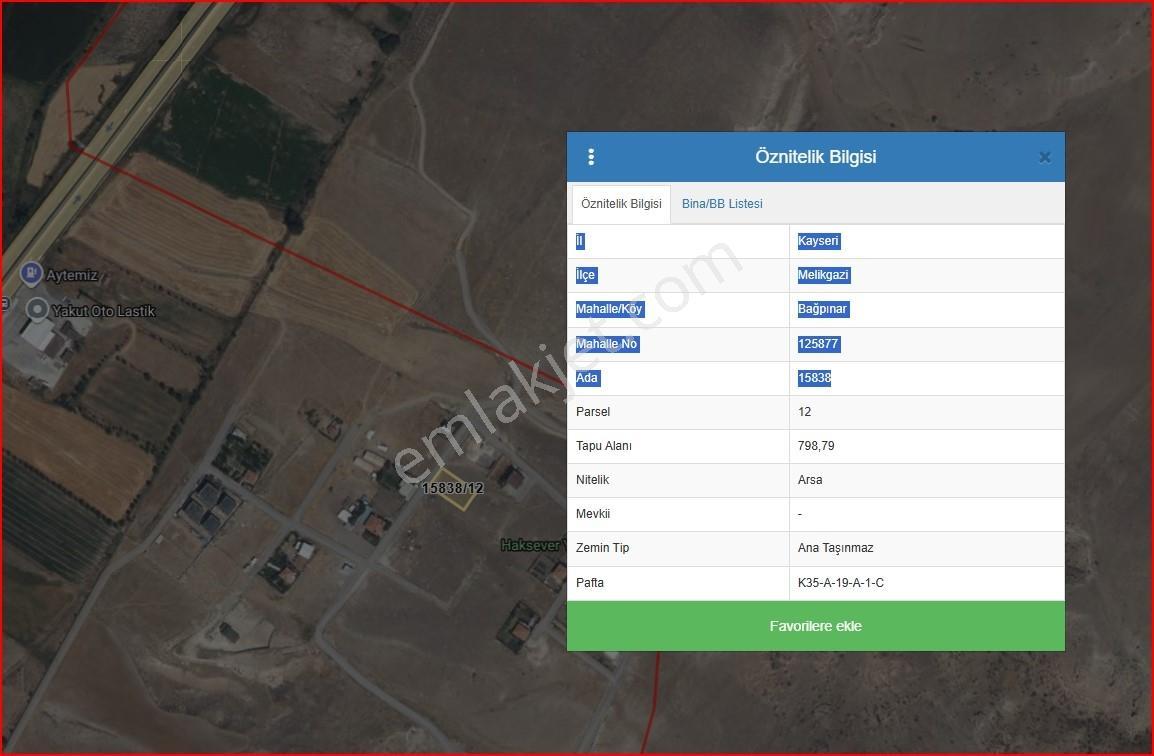Click the Parsel value 12
Viewport: 1154px width, 756px height.
804,411
